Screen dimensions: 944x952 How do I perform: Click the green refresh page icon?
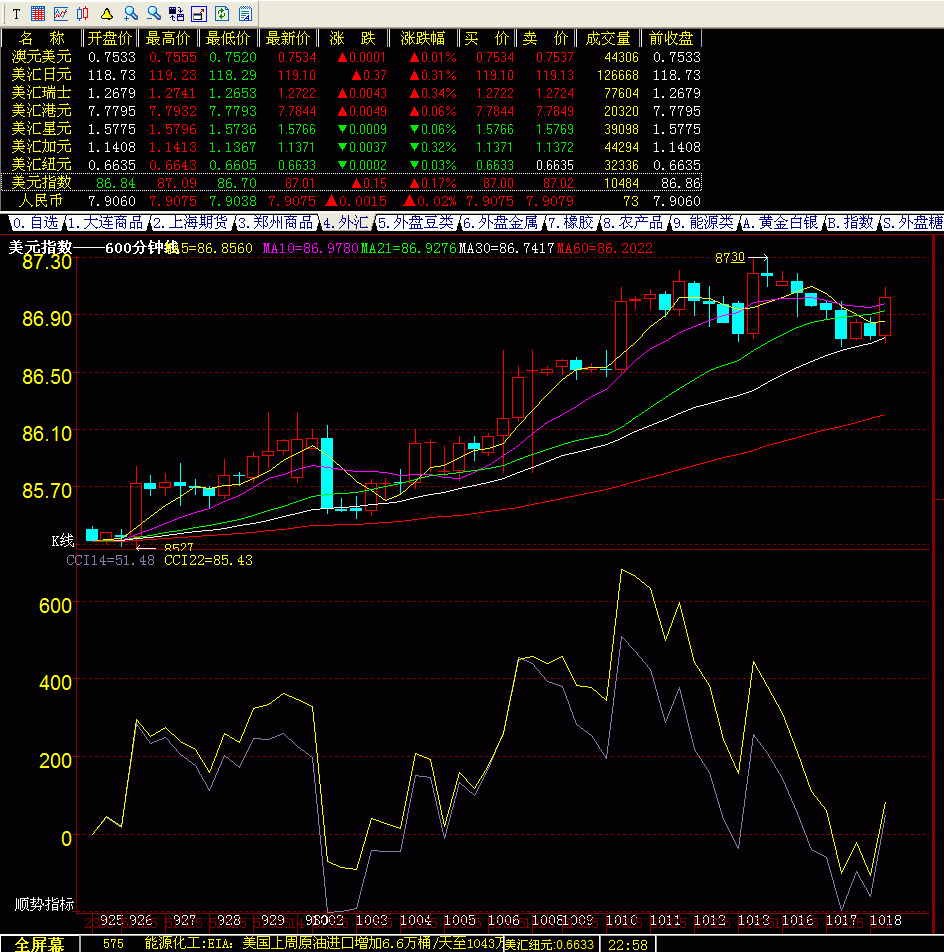[222, 13]
